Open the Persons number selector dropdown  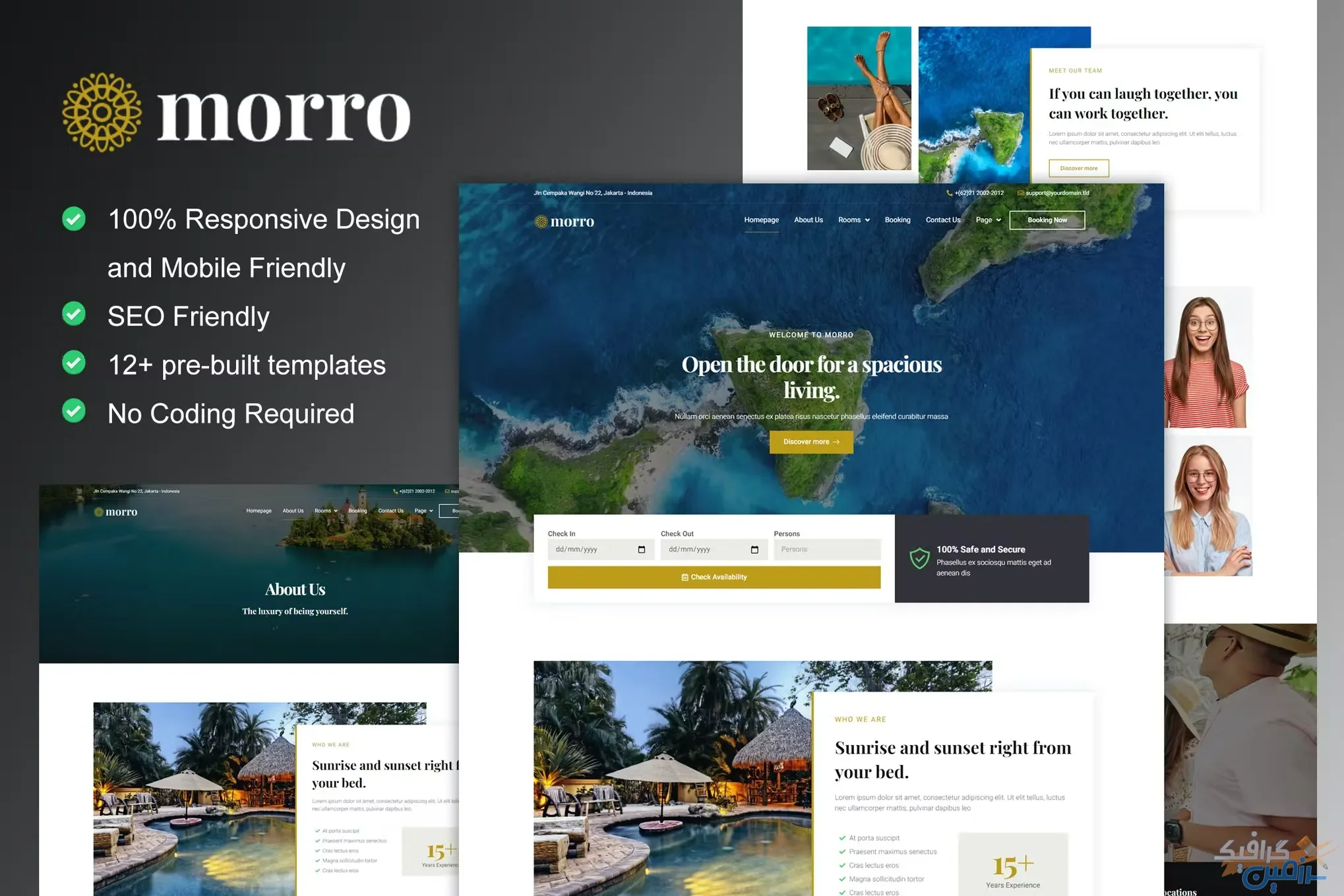coord(826,549)
